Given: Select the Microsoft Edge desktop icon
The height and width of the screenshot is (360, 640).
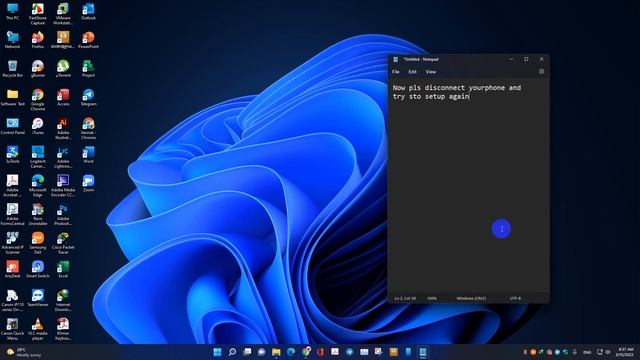Looking at the screenshot, I should coord(38,185).
